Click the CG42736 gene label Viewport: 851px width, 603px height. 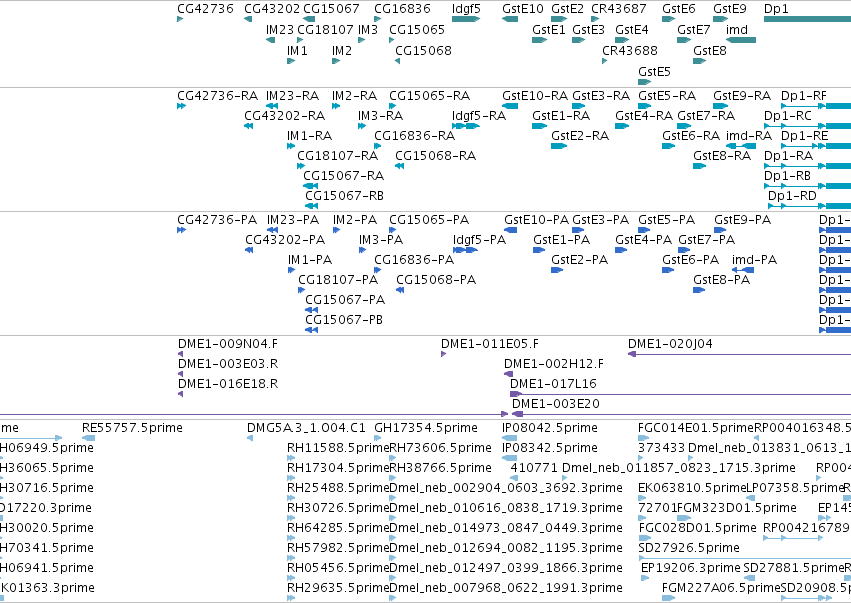[205, 9]
